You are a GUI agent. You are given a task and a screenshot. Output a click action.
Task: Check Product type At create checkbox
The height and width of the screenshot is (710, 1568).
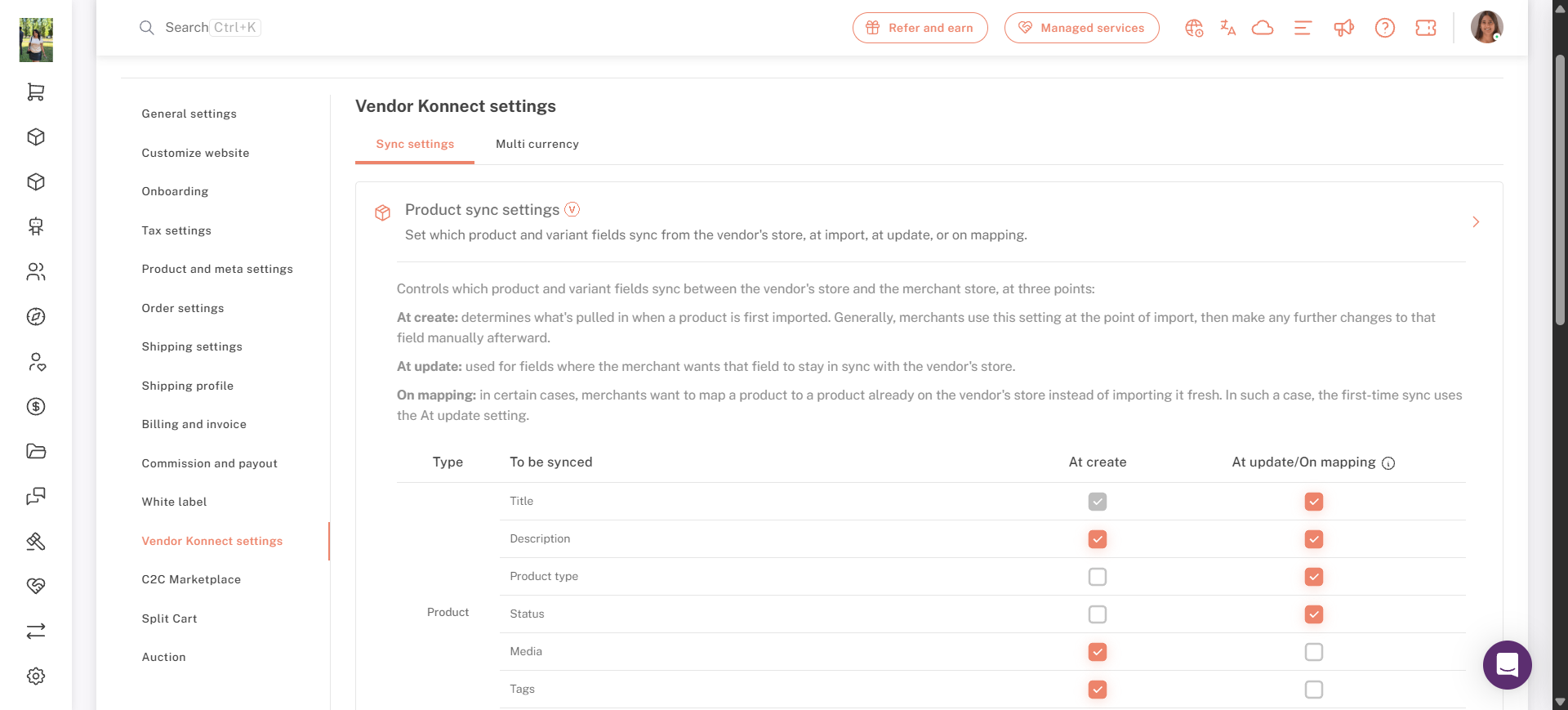click(1098, 577)
